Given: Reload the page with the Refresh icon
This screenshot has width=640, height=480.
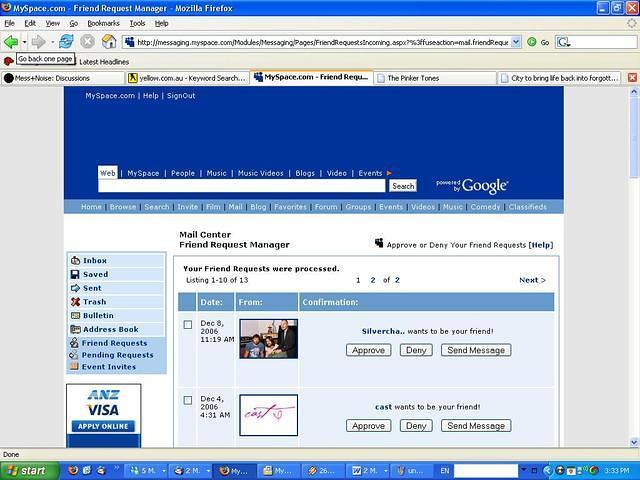Looking at the screenshot, I should pyautogui.click(x=66, y=42).
